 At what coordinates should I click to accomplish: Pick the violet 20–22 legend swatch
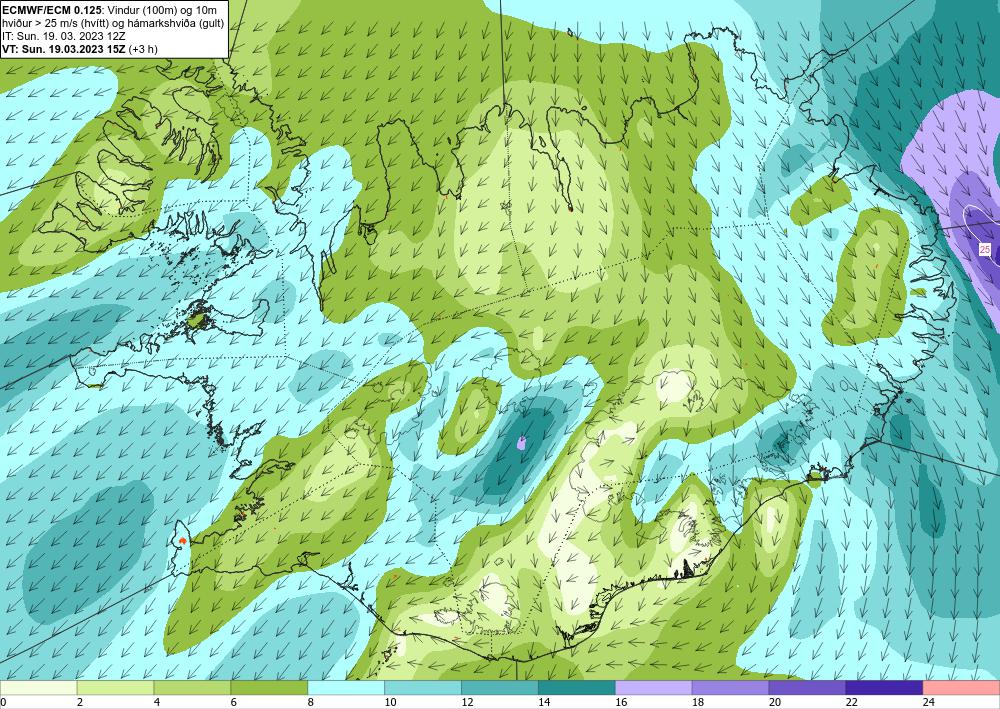coord(807,688)
